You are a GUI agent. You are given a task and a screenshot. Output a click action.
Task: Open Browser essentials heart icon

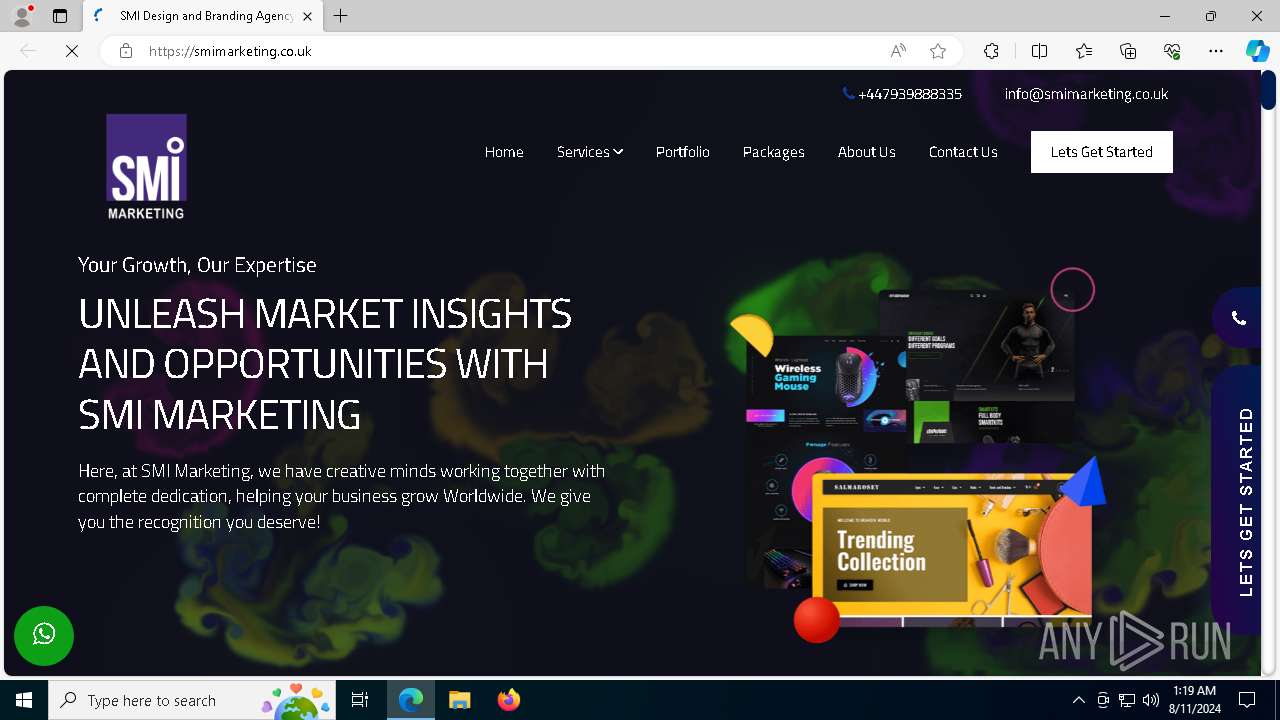(1172, 51)
